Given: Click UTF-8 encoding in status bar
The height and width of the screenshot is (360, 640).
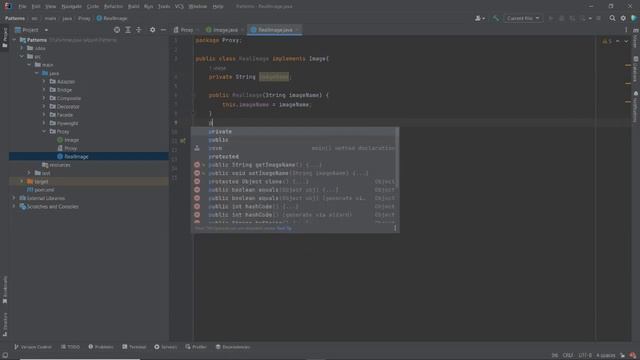Looking at the screenshot, I should point(585,355).
